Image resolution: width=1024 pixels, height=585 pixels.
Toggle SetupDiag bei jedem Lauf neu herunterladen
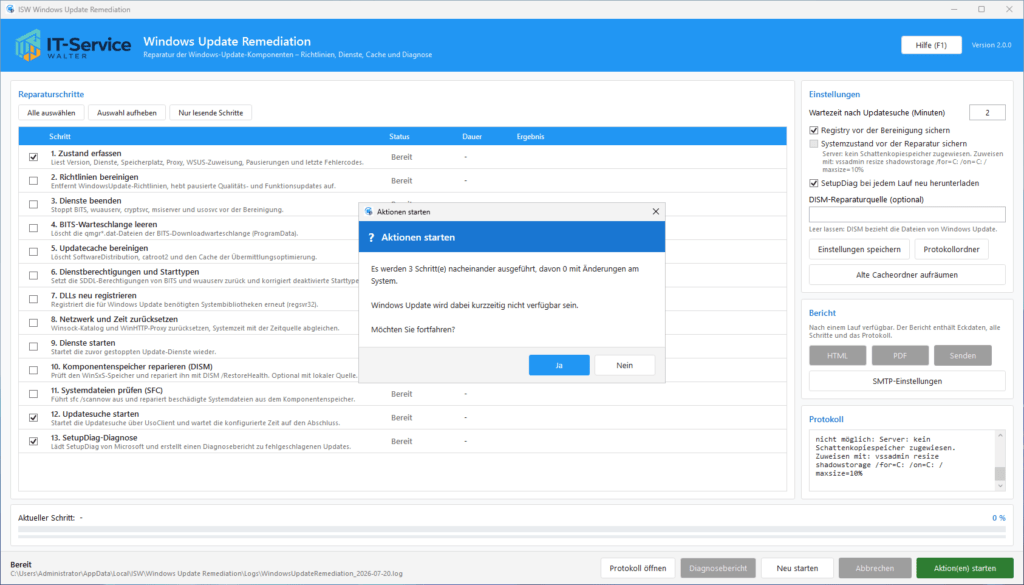[814, 183]
